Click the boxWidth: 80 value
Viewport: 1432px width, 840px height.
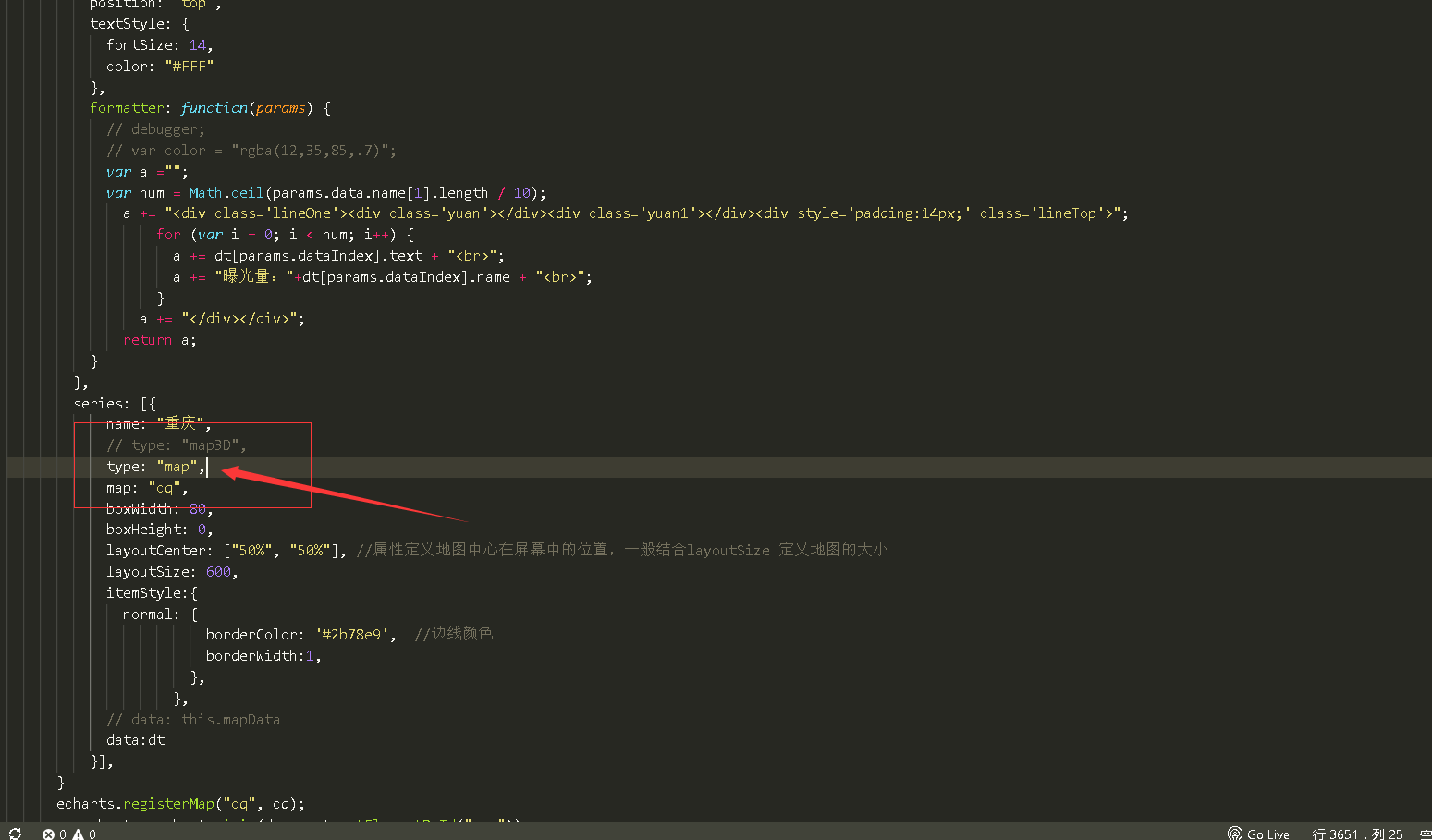[198, 509]
